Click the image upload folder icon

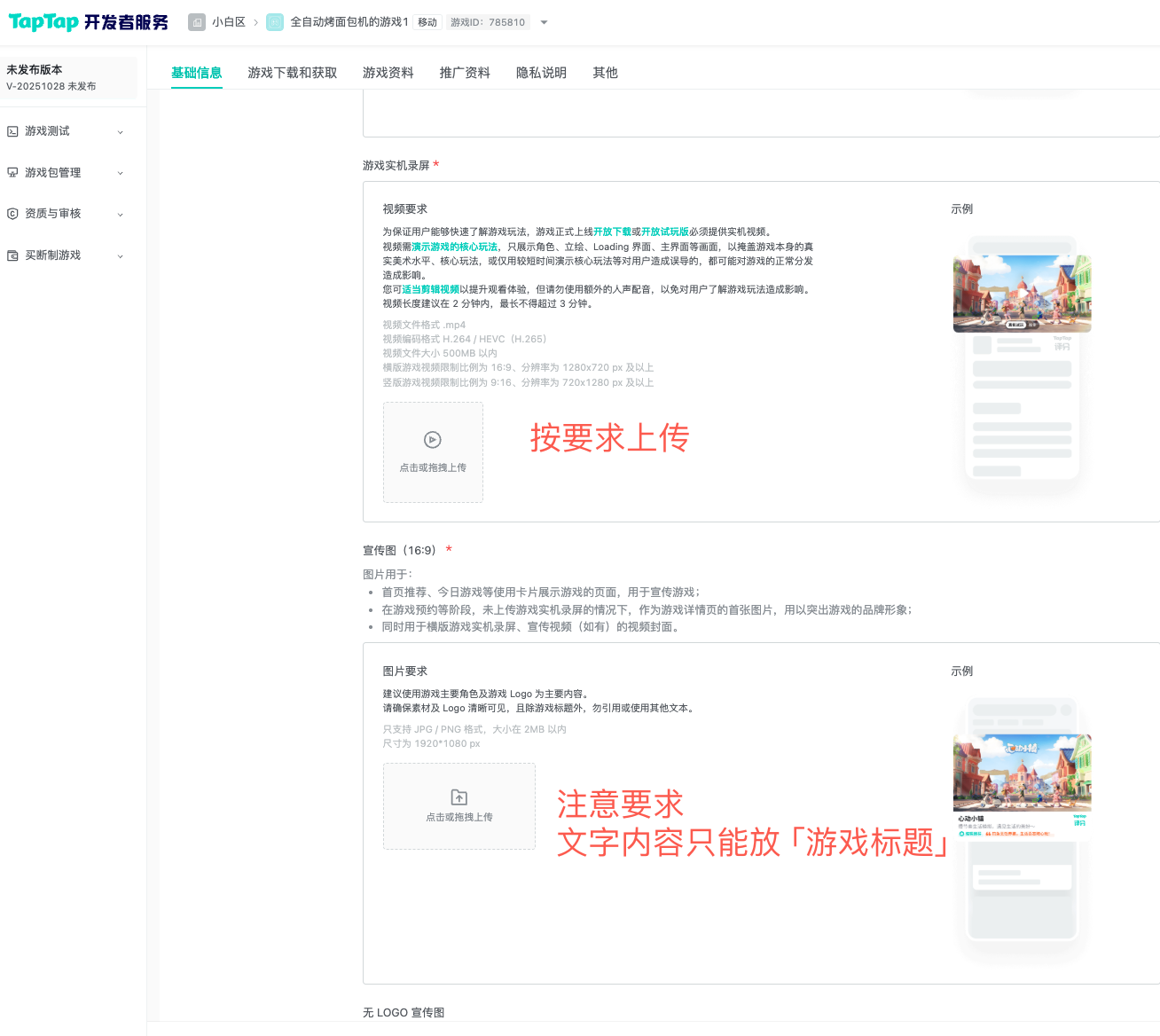click(x=459, y=797)
